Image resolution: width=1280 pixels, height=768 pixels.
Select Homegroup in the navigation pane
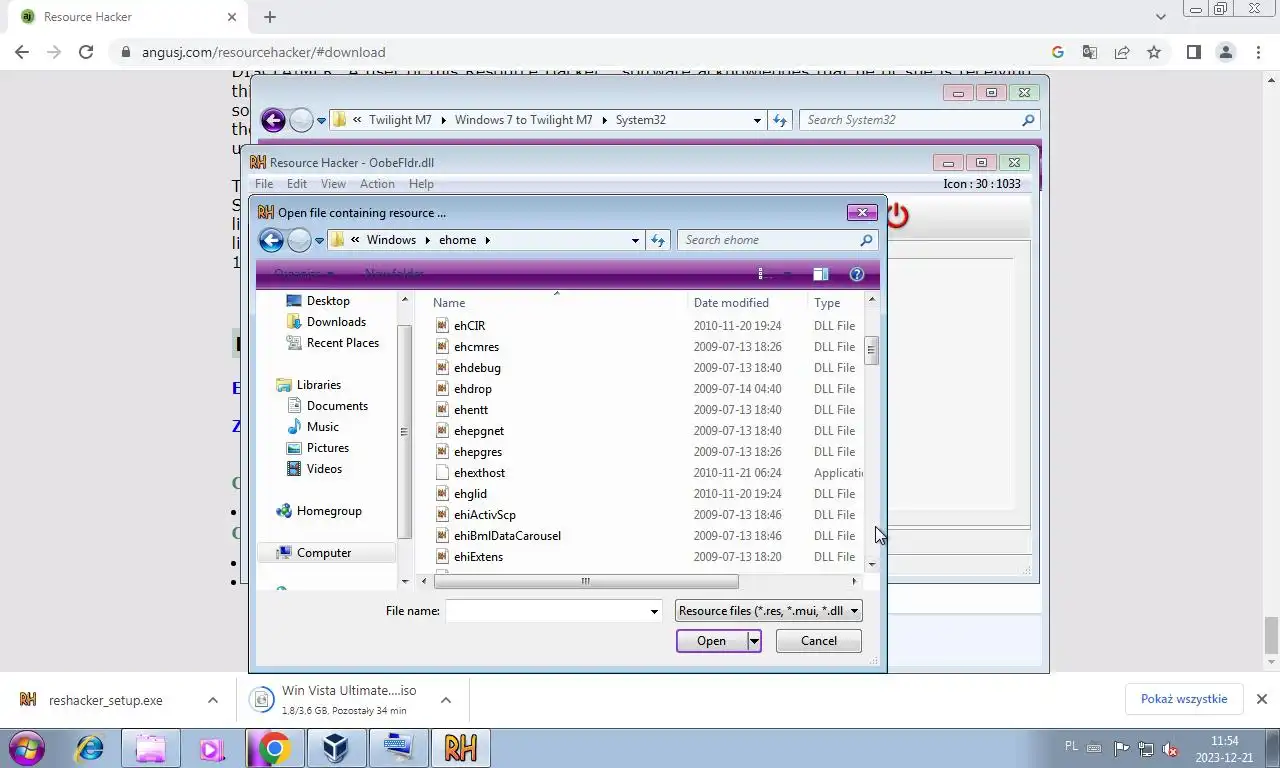pos(328,511)
